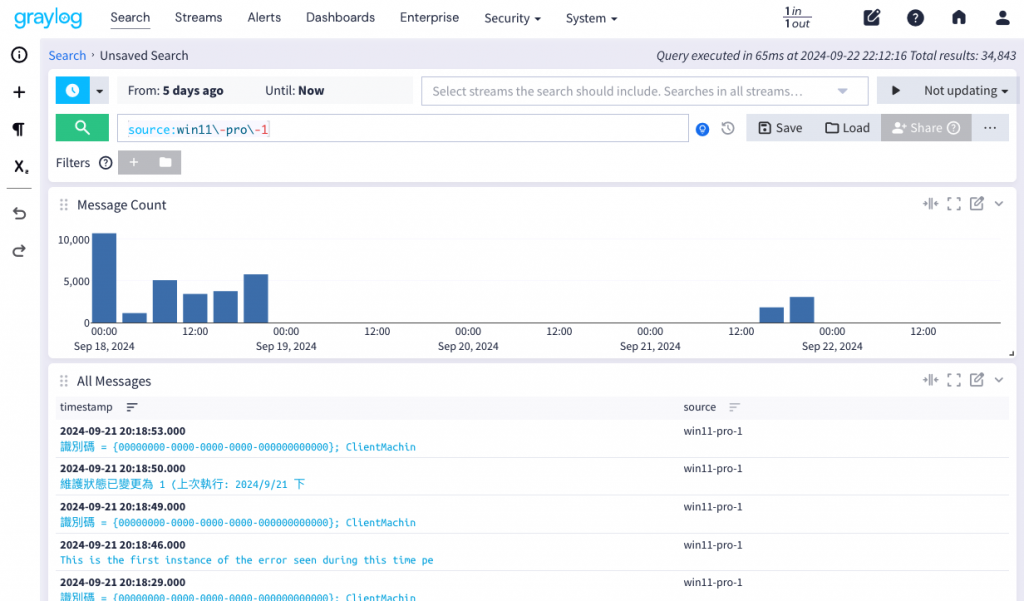Click the Graylog logo
The width and height of the screenshot is (1024, 601).
(x=48, y=18)
